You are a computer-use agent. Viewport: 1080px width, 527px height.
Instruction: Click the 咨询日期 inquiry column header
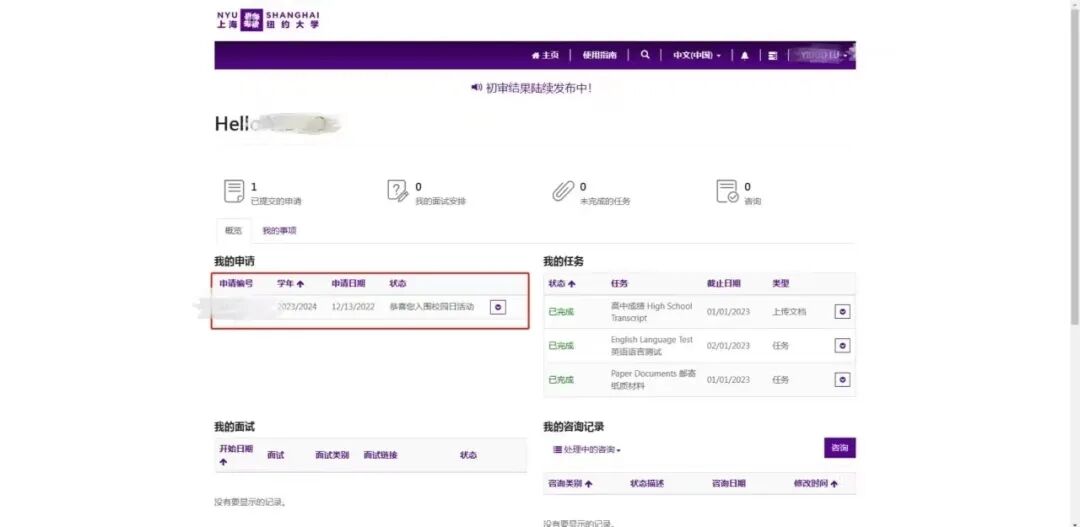(729, 484)
